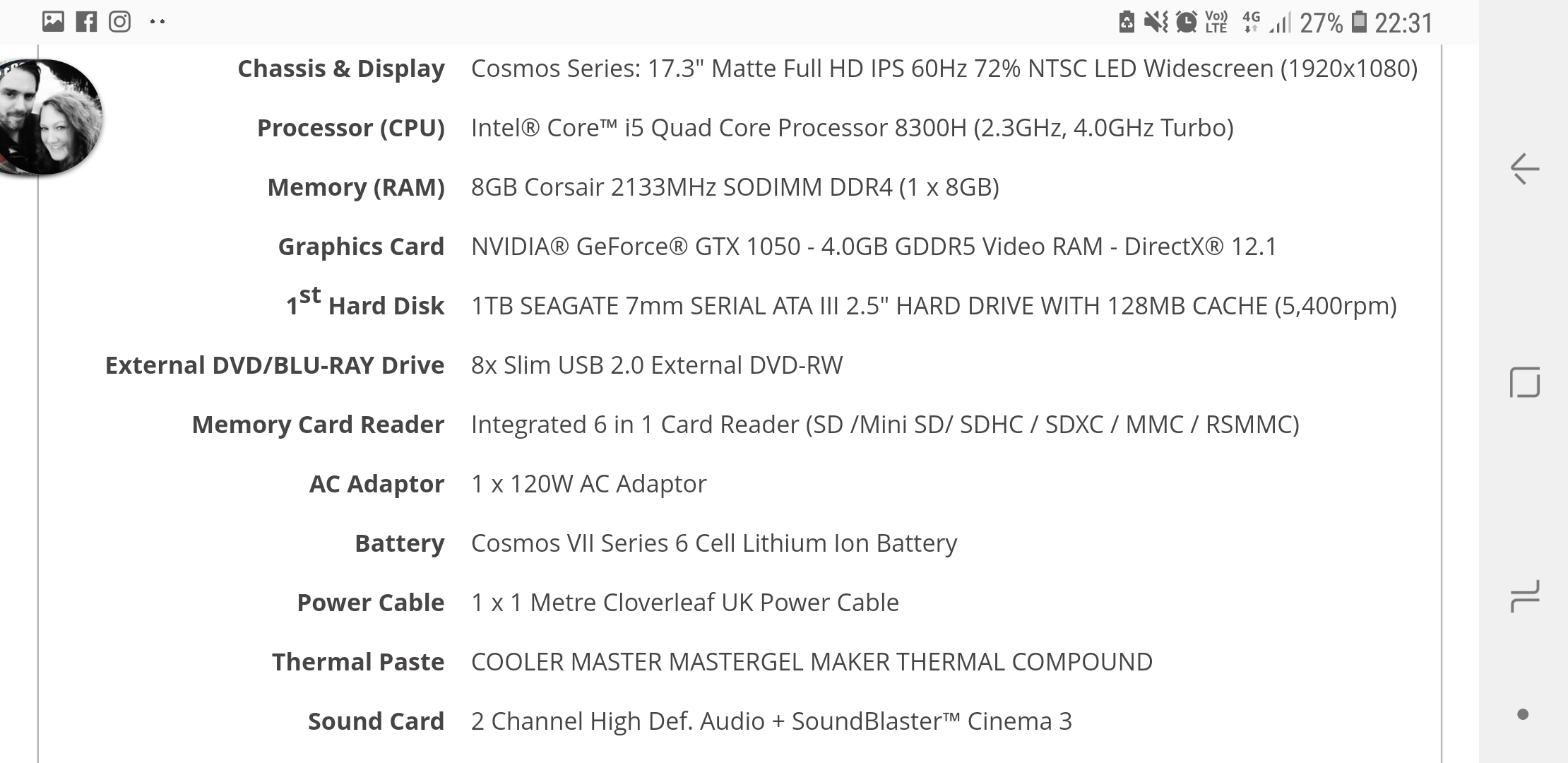The image size is (1568, 763).
Task: Tap the battery 27% indicator
Action: [1334, 23]
